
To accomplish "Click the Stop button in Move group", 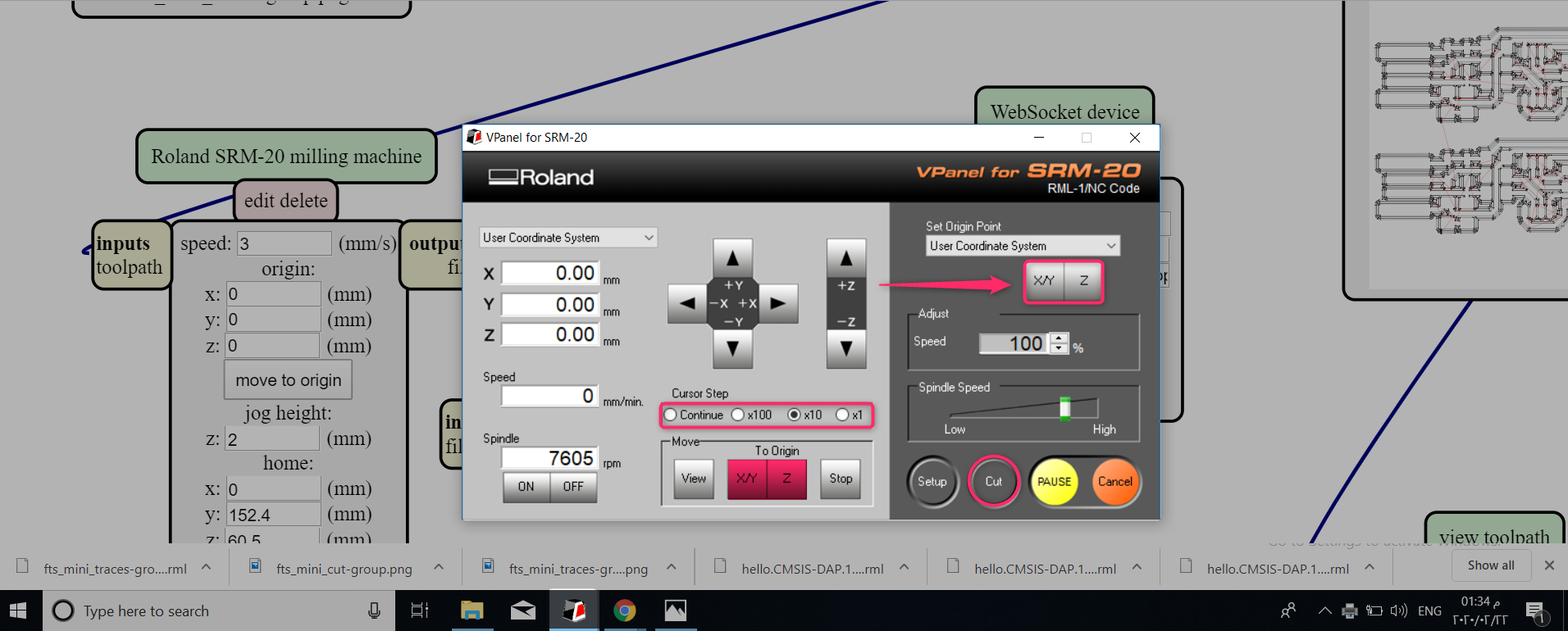I will tap(841, 479).
